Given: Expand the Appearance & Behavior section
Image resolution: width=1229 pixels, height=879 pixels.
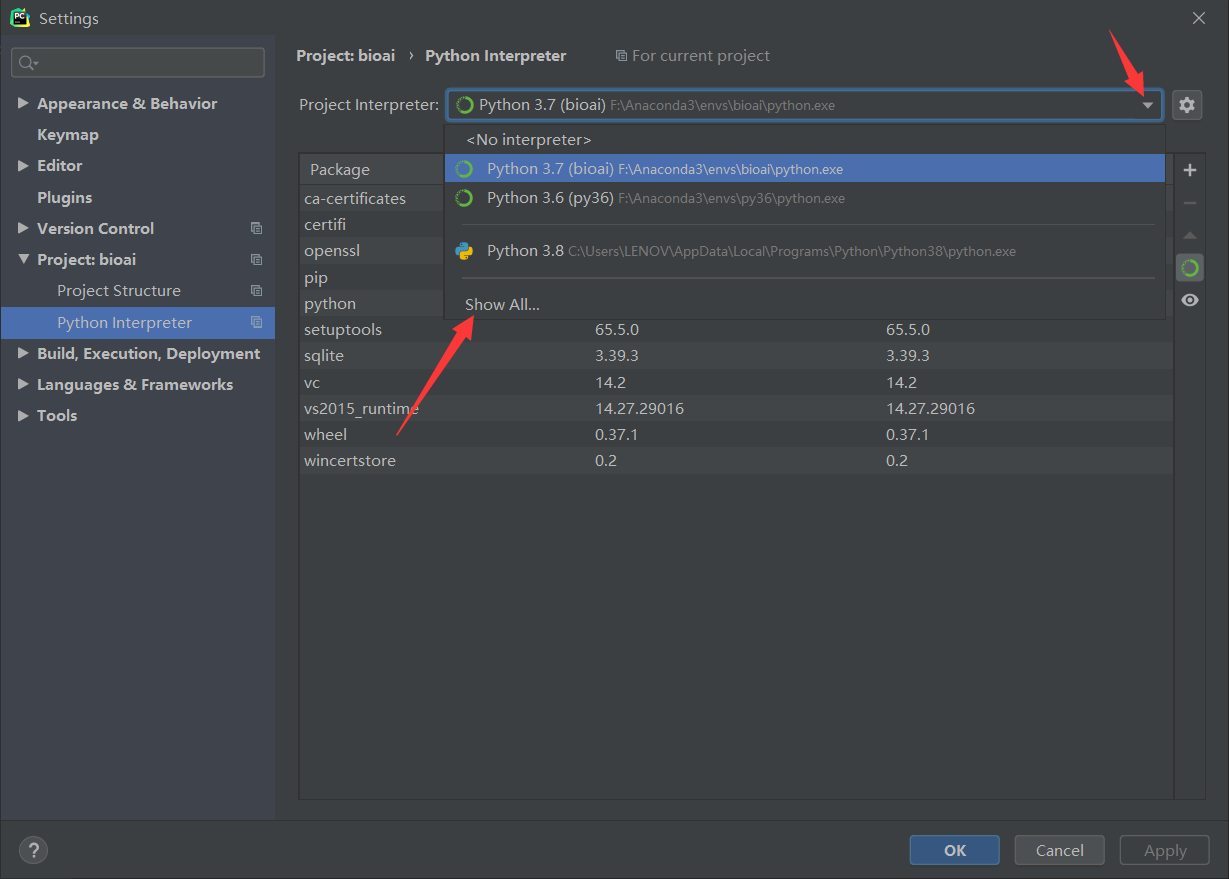Looking at the screenshot, I should [23, 103].
